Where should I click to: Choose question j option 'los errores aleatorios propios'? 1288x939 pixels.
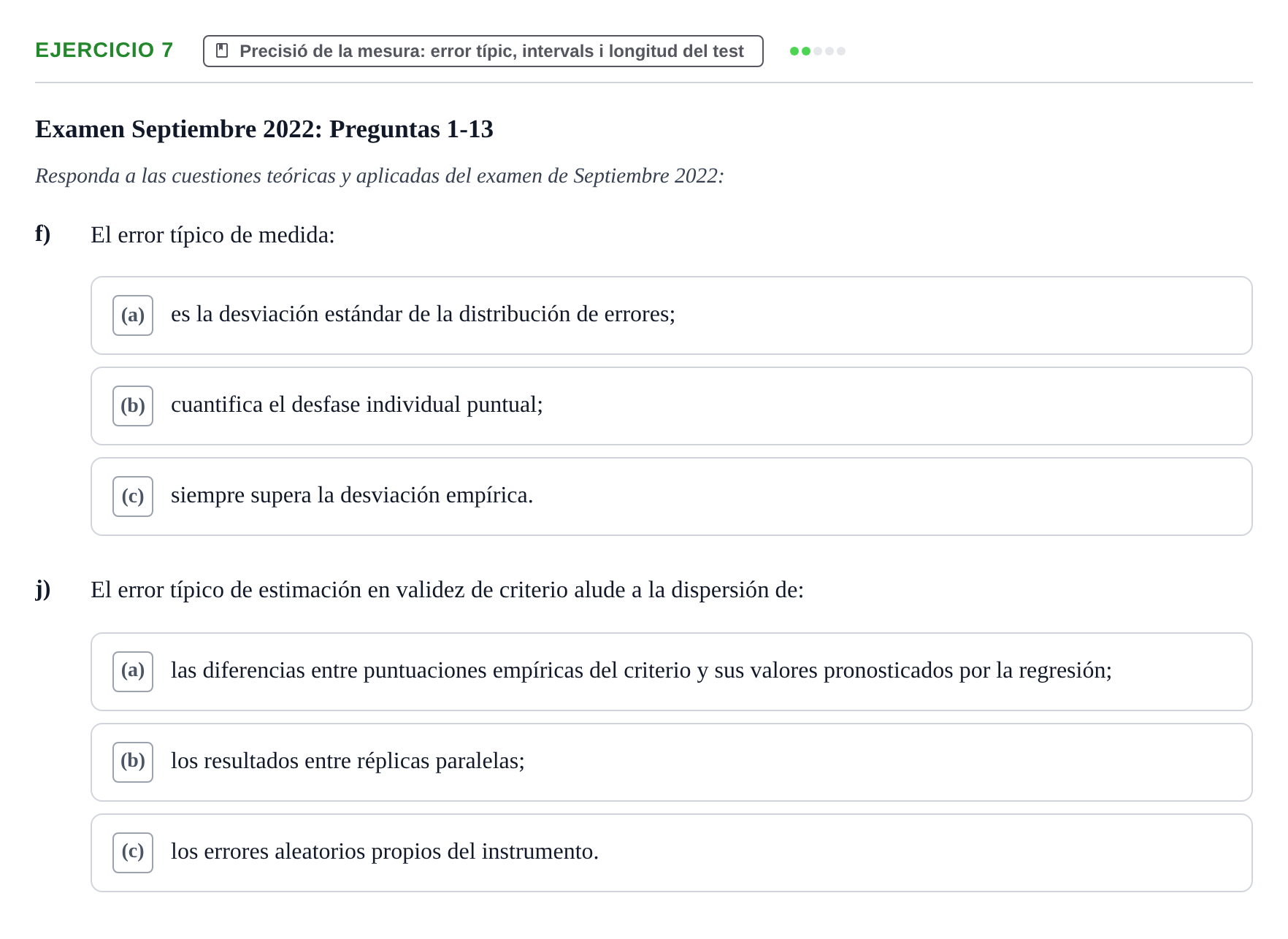tap(671, 853)
